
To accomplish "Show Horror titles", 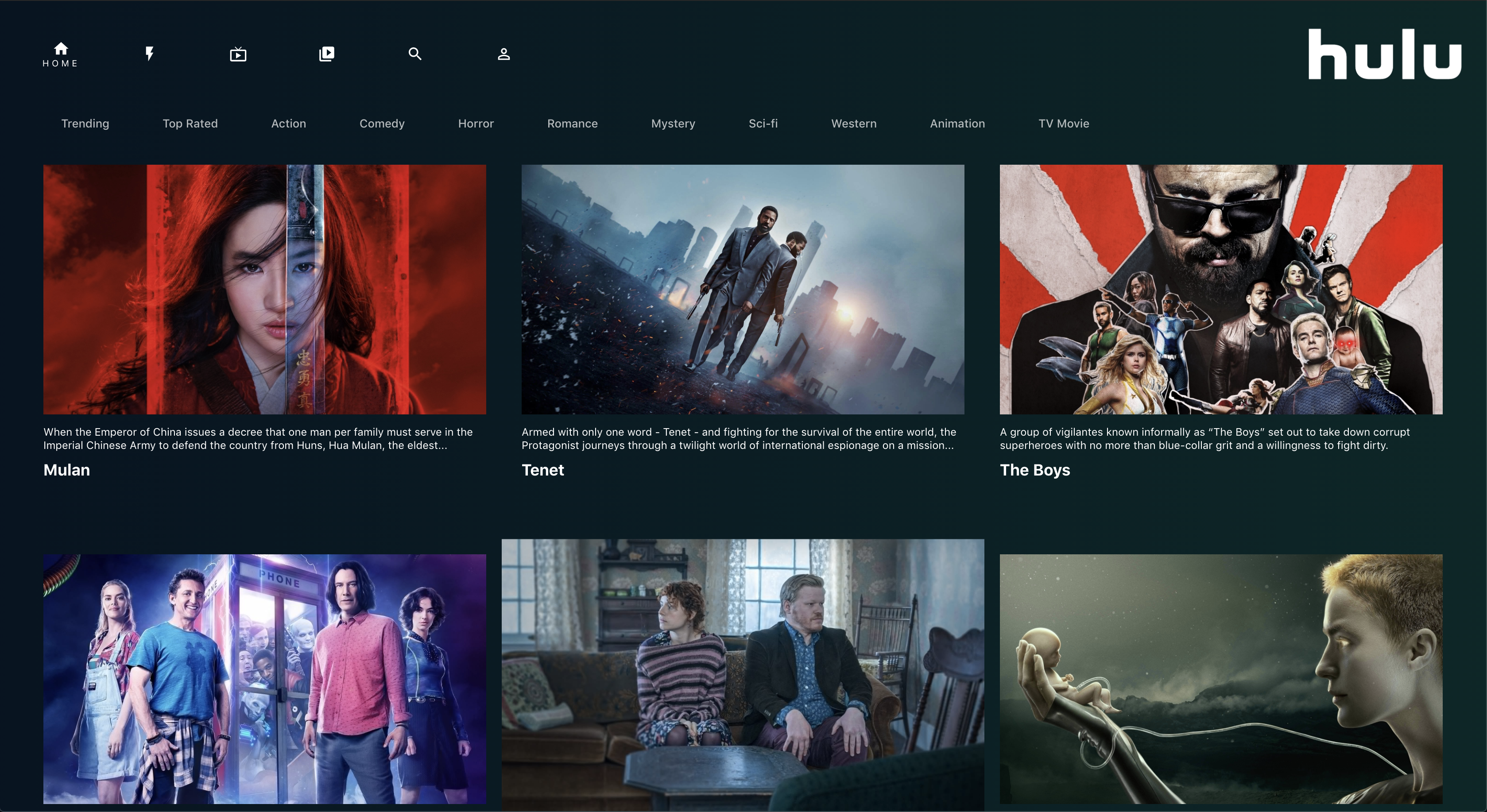I will (x=476, y=124).
